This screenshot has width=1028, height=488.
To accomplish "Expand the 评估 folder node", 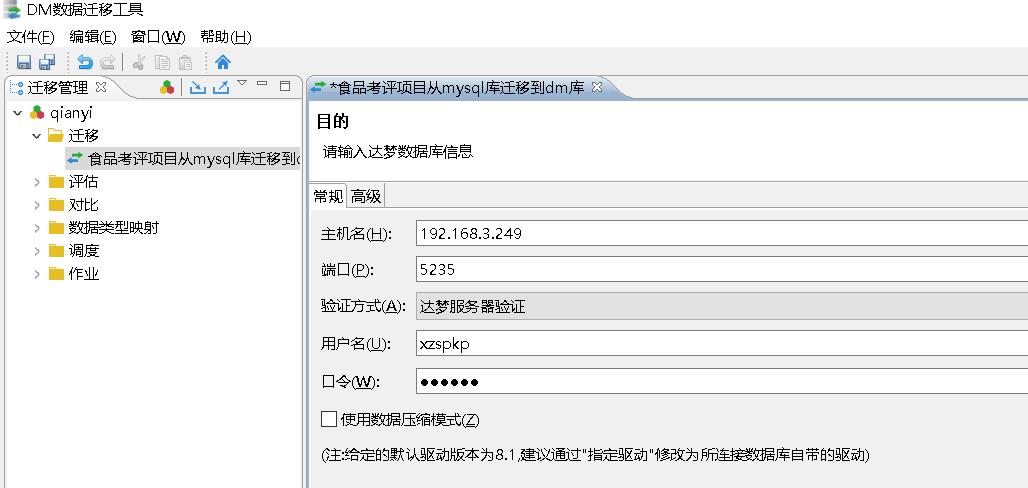I will (x=37, y=182).
